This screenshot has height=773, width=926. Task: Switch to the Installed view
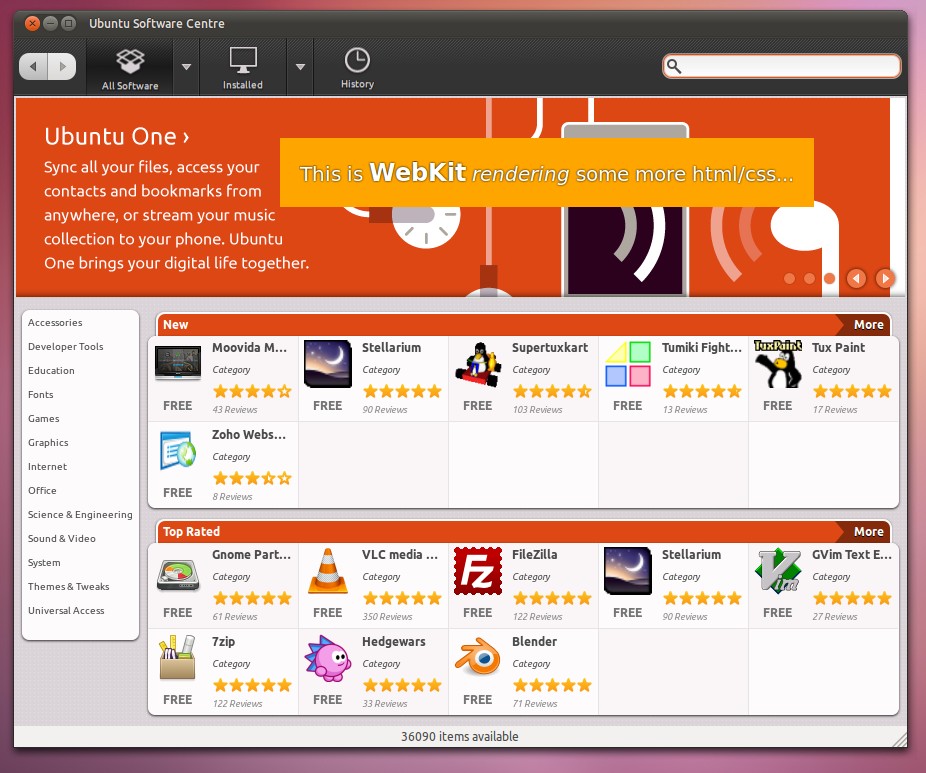(242, 66)
